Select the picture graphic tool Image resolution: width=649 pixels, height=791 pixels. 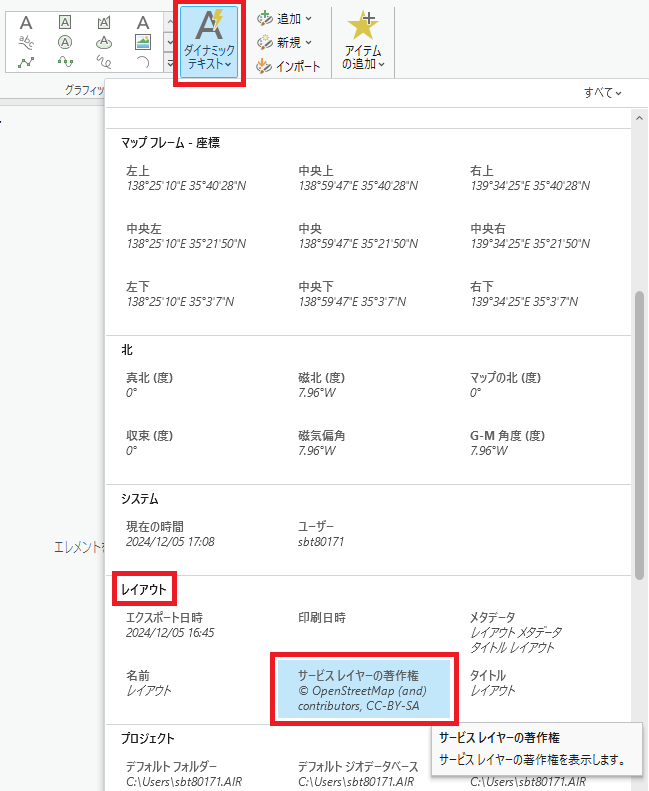pos(143,42)
